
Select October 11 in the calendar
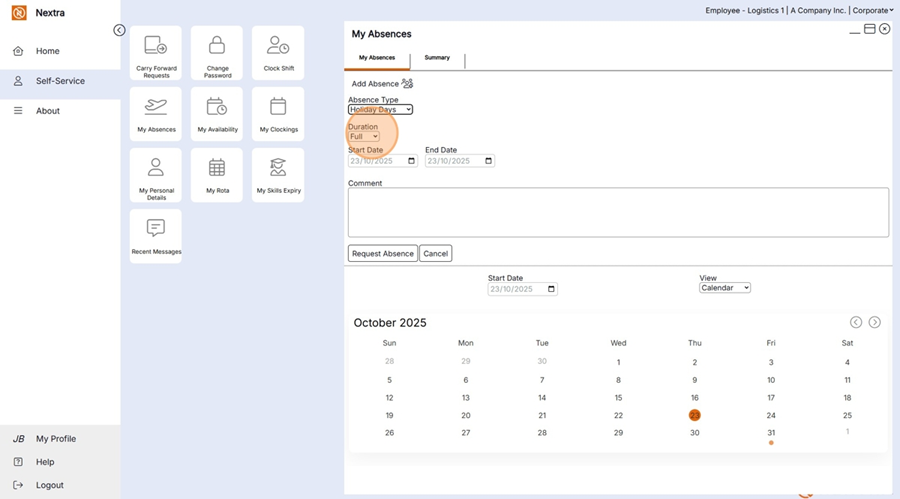847,380
